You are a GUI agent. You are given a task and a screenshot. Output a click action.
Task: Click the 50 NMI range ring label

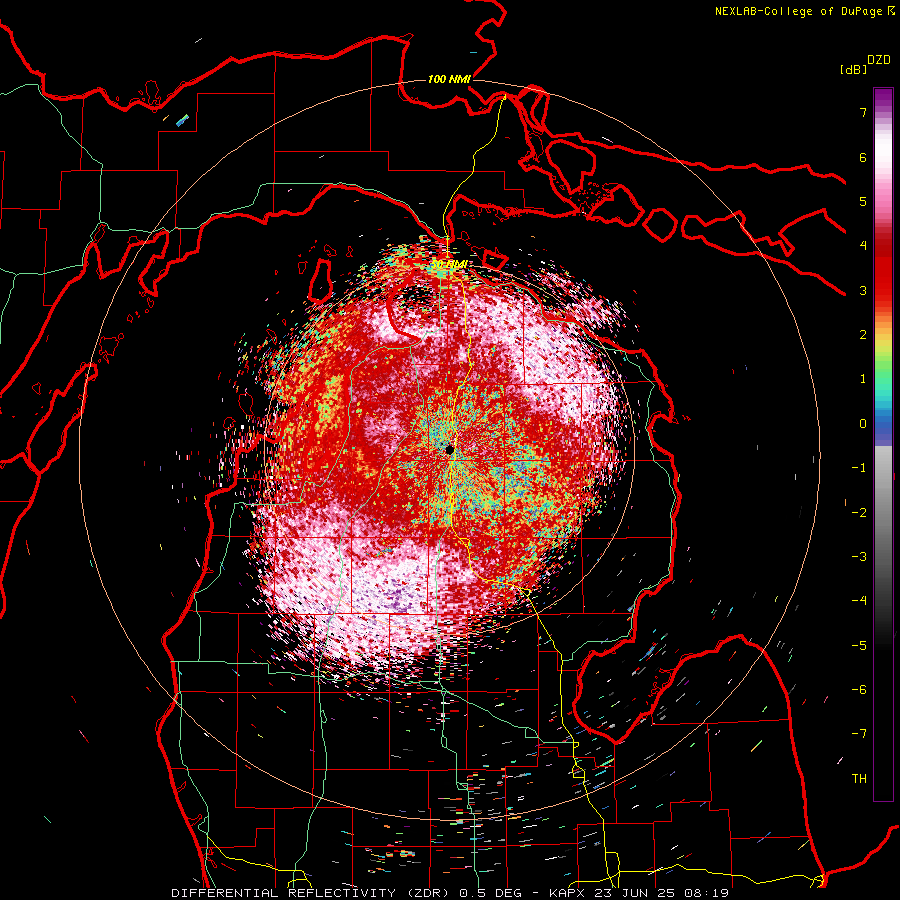tap(449, 265)
